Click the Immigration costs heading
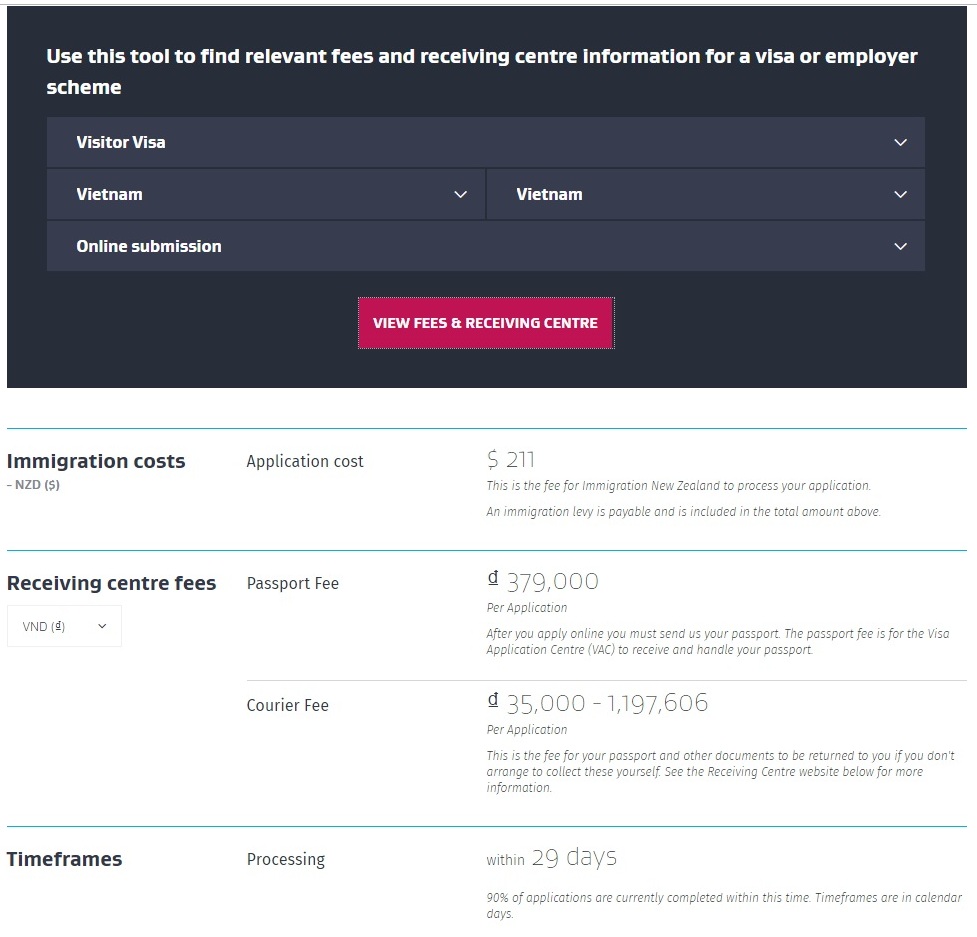Viewport: 977px width, 937px height. point(96,461)
